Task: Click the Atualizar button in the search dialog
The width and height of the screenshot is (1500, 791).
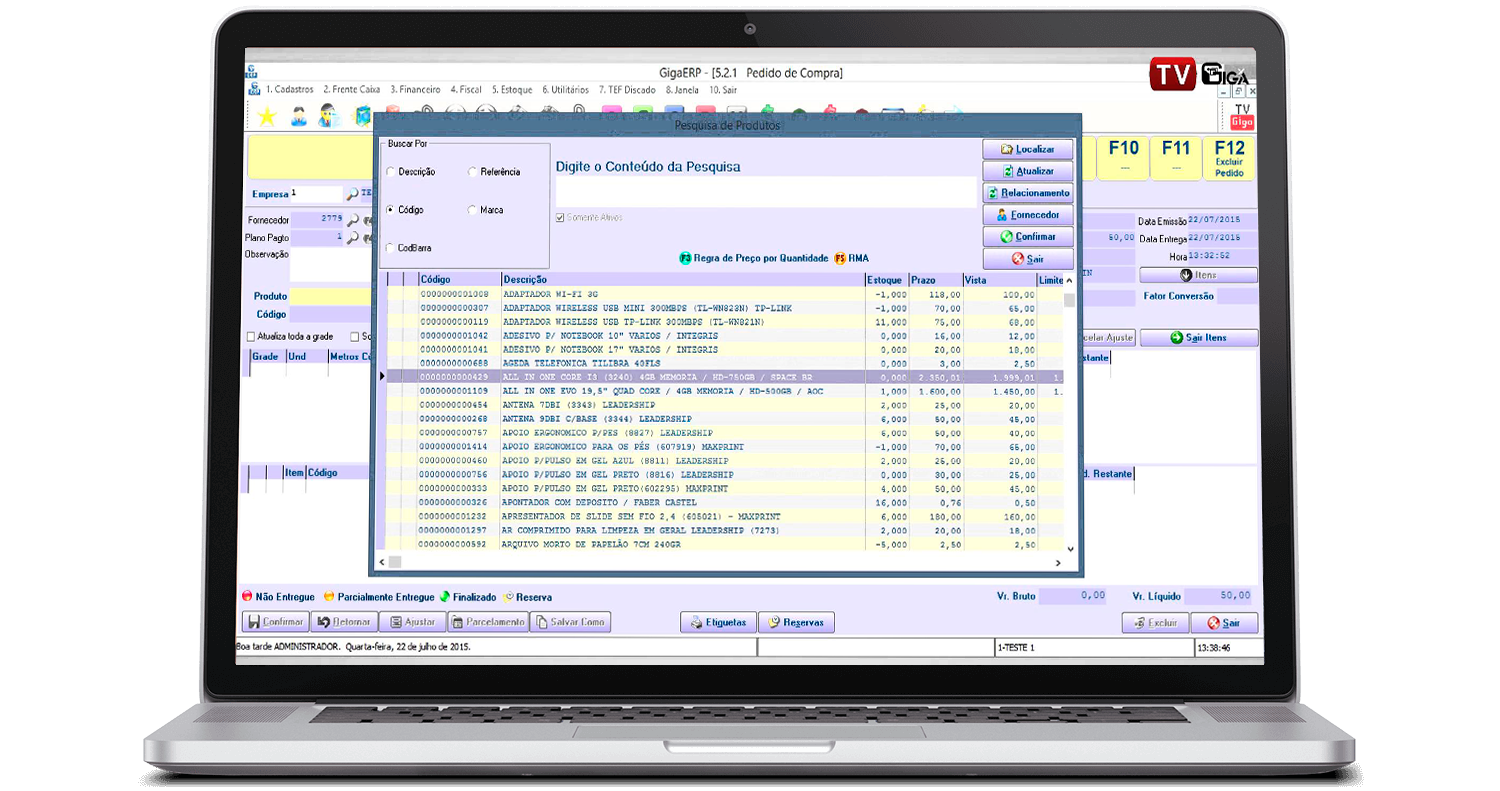Action: click(1028, 171)
